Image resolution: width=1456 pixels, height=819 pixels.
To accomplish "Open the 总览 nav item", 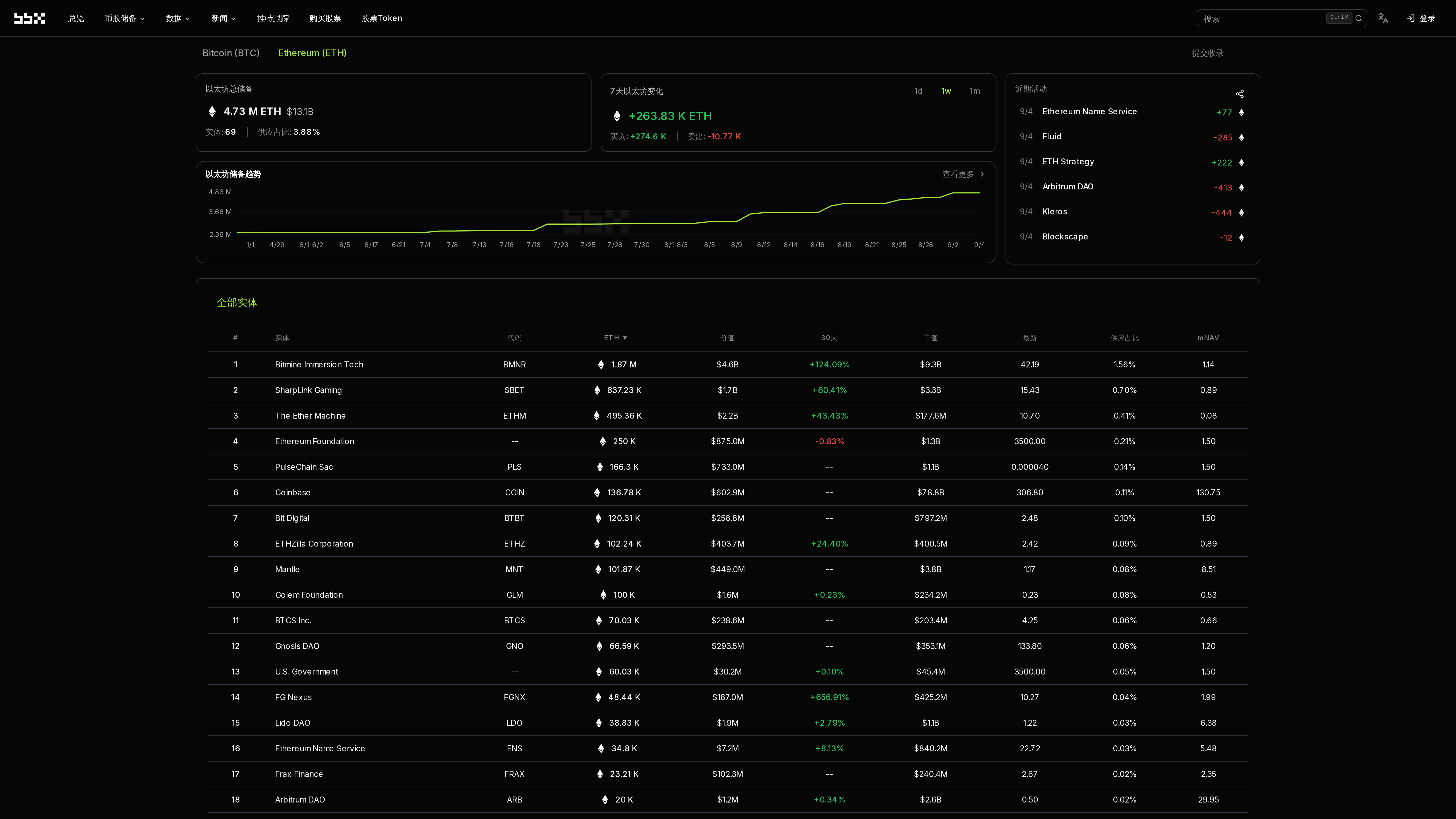I will [x=76, y=18].
